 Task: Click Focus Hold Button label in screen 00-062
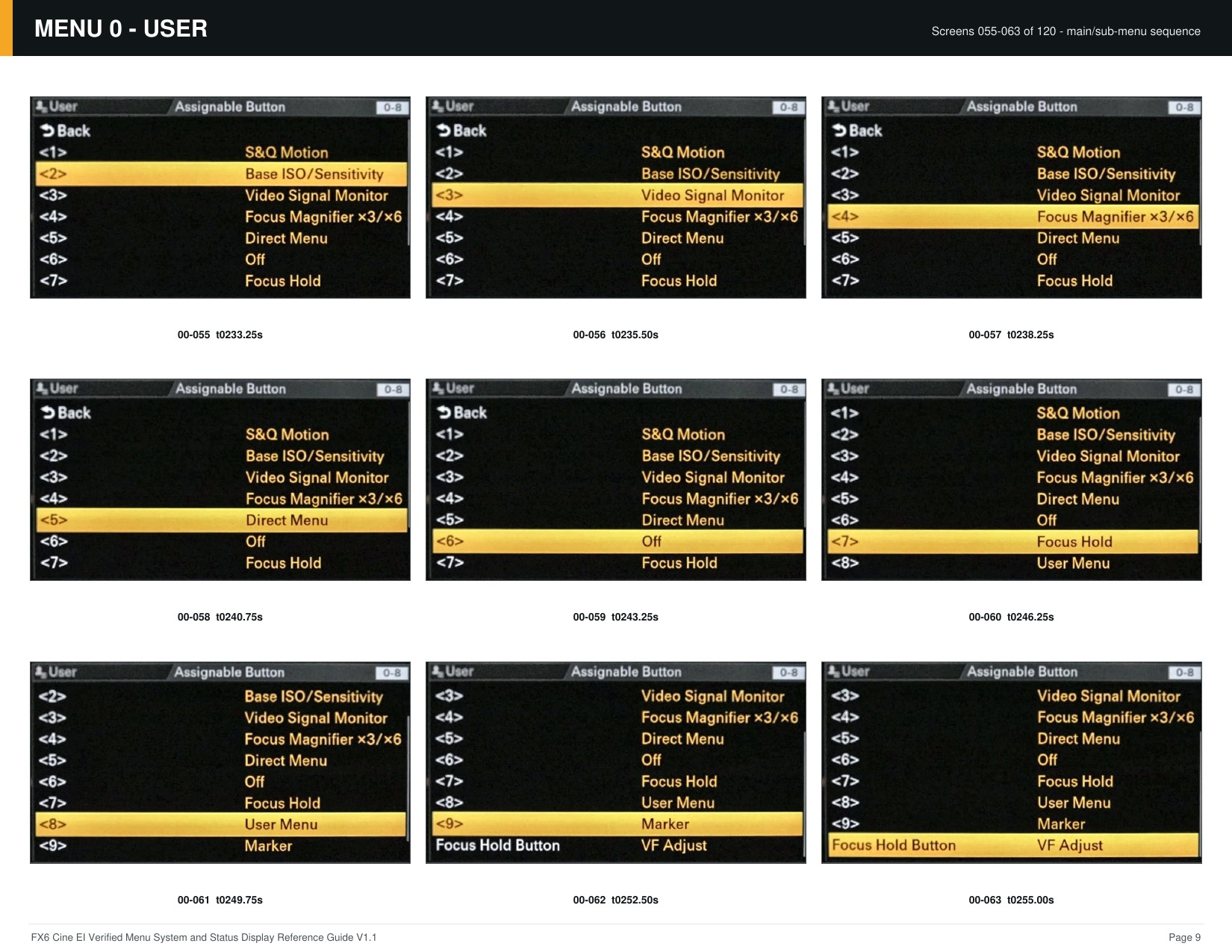pyautogui.click(x=497, y=845)
